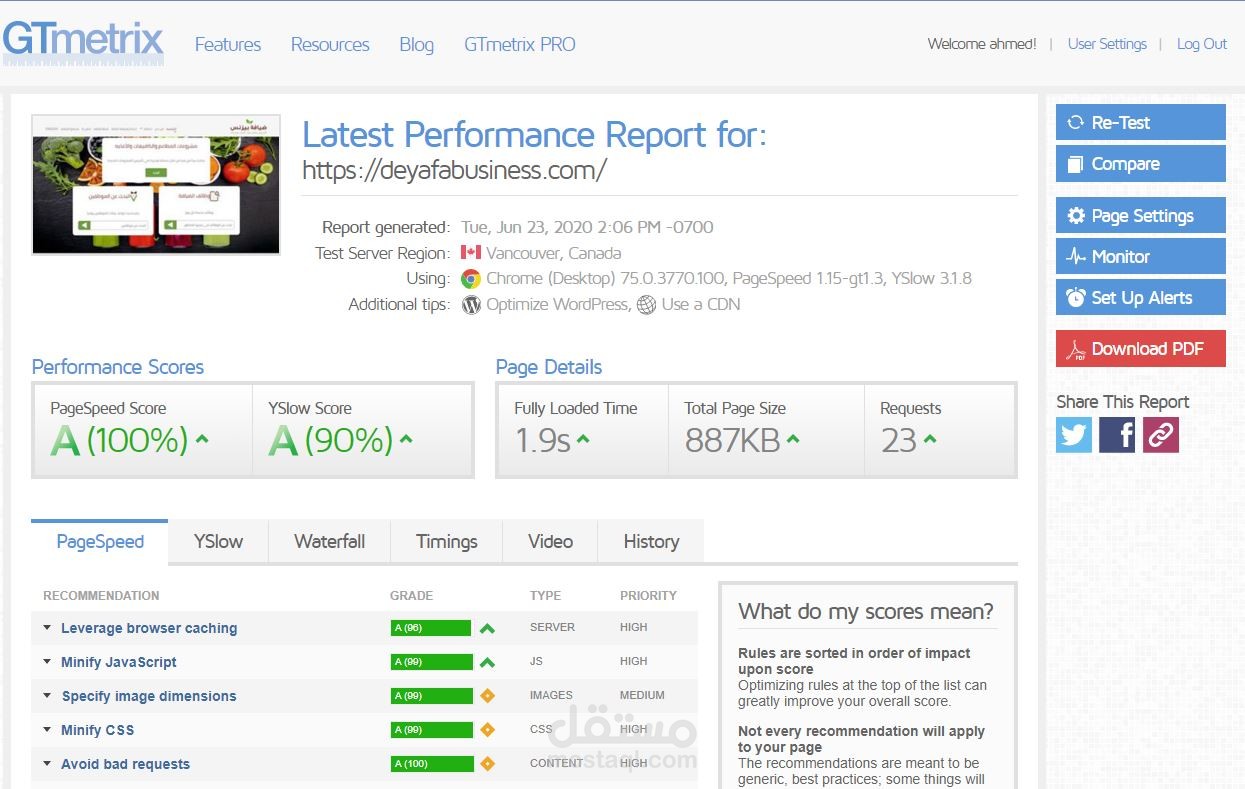Click the Twitter share icon

(1074, 435)
